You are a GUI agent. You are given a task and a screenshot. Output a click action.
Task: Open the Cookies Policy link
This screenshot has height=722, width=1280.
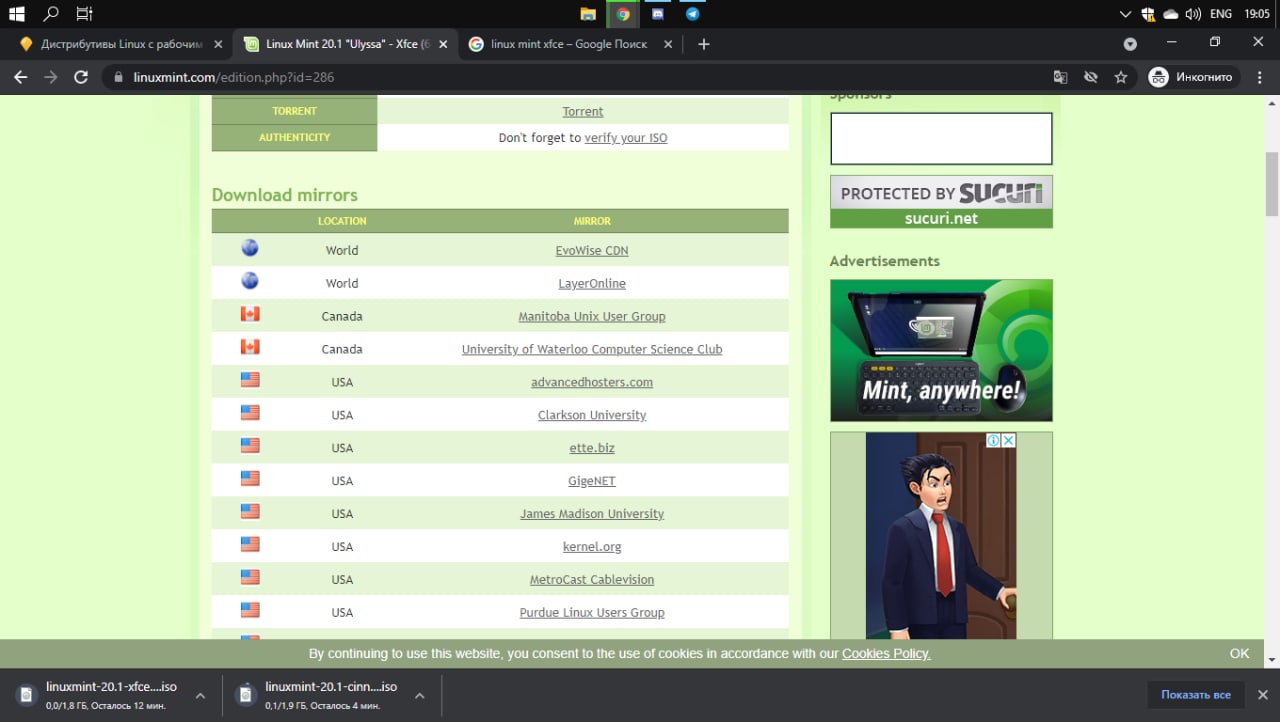886,653
